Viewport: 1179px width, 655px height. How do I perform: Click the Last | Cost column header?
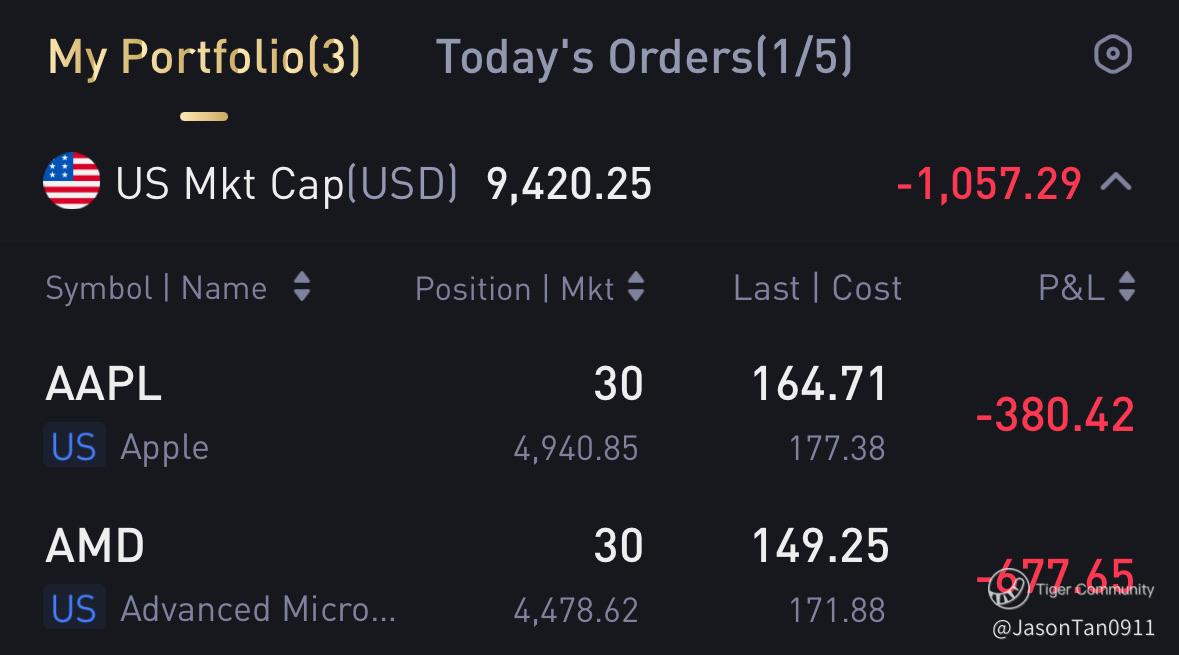[x=817, y=289]
